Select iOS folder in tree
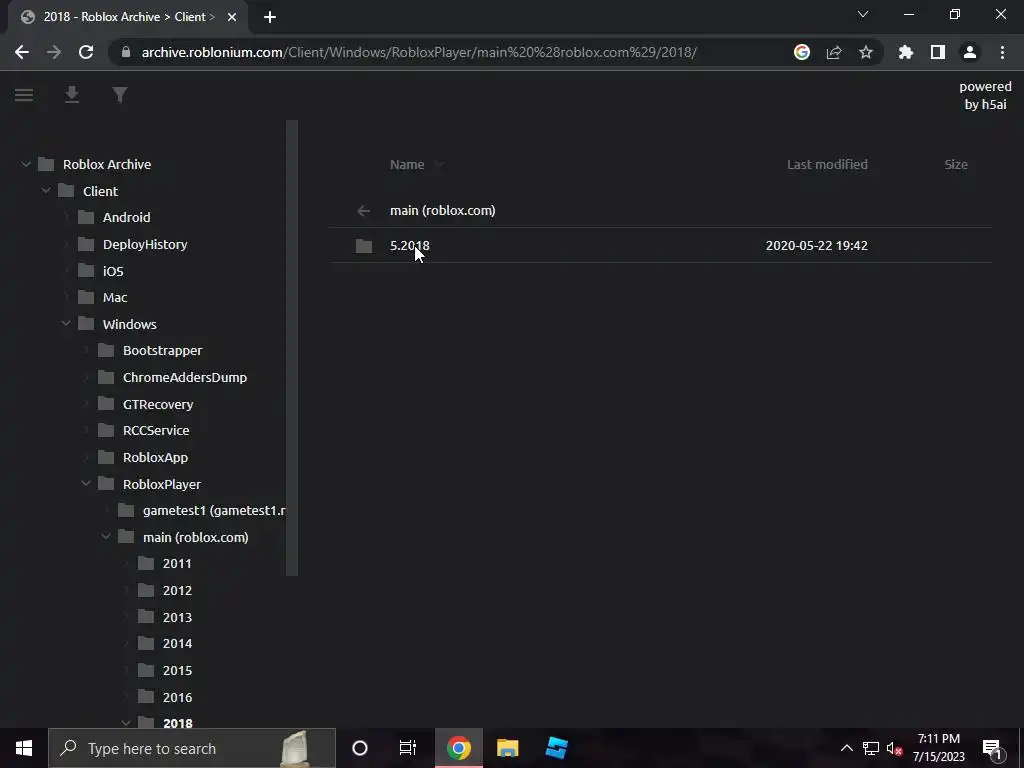This screenshot has width=1024, height=768. 113,271
